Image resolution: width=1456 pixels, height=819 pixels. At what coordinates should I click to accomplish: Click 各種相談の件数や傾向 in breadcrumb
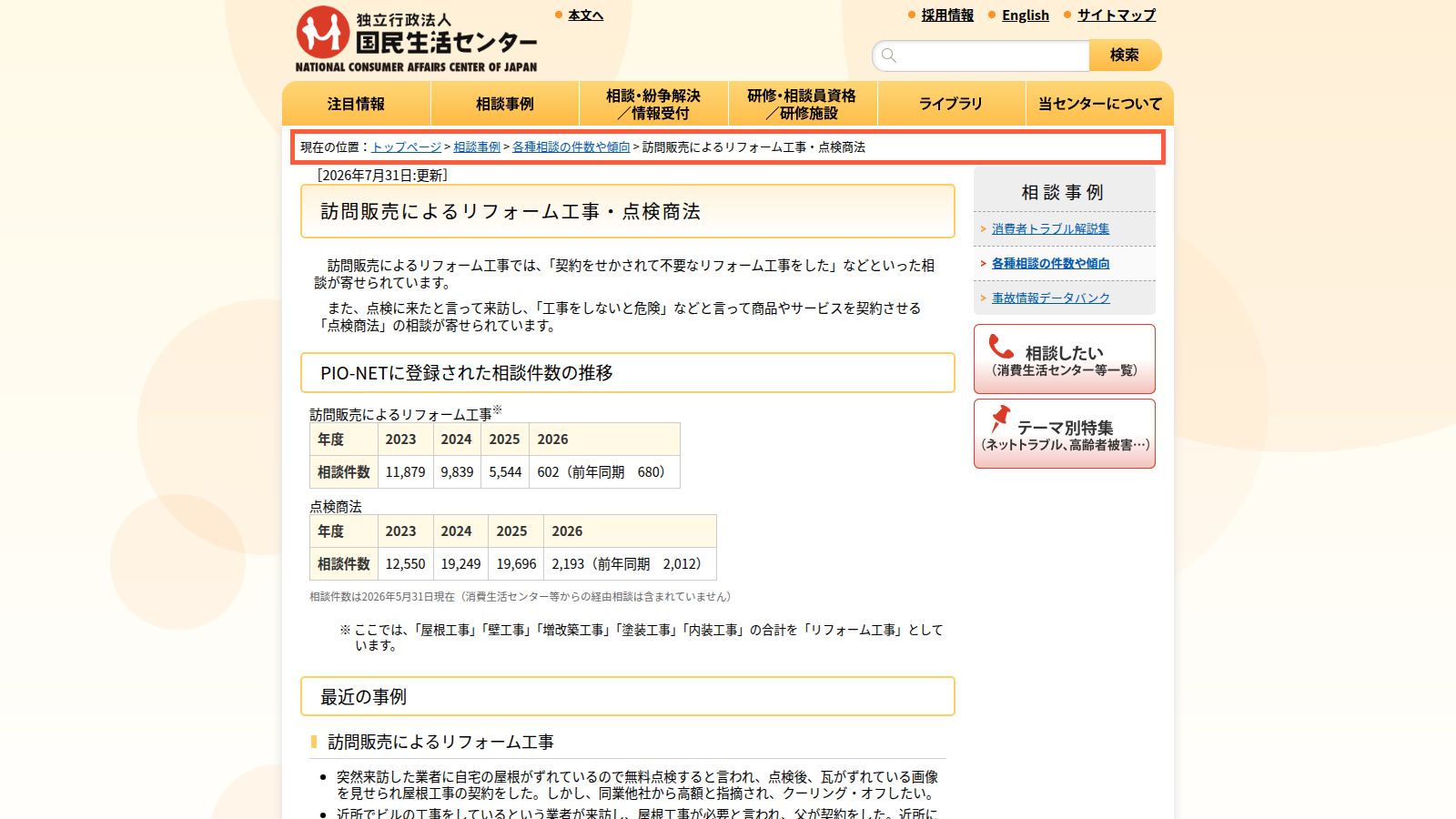[571, 147]
